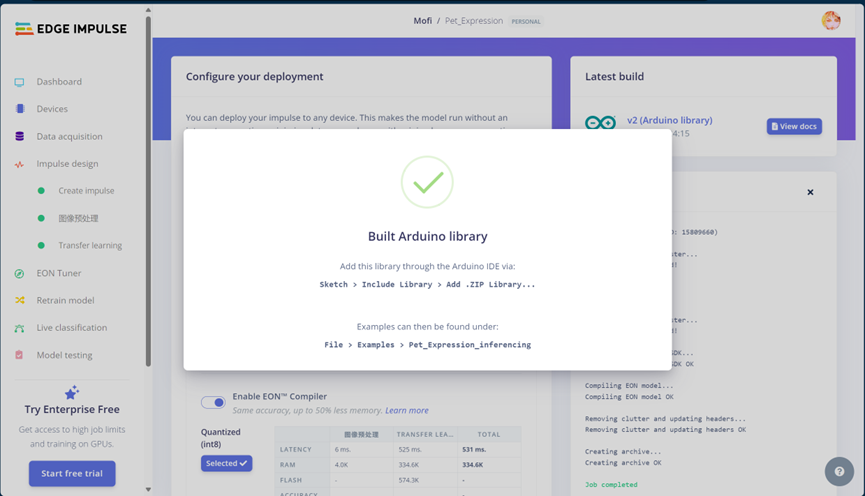Screen dimensions: 865x496
Task: Open Data acquisition section
Action: tap(70, 136)
